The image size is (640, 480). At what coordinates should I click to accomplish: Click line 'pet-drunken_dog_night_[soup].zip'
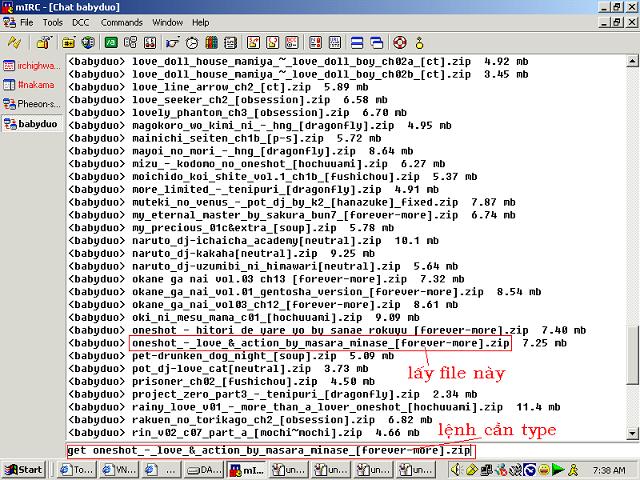[234, 356]
